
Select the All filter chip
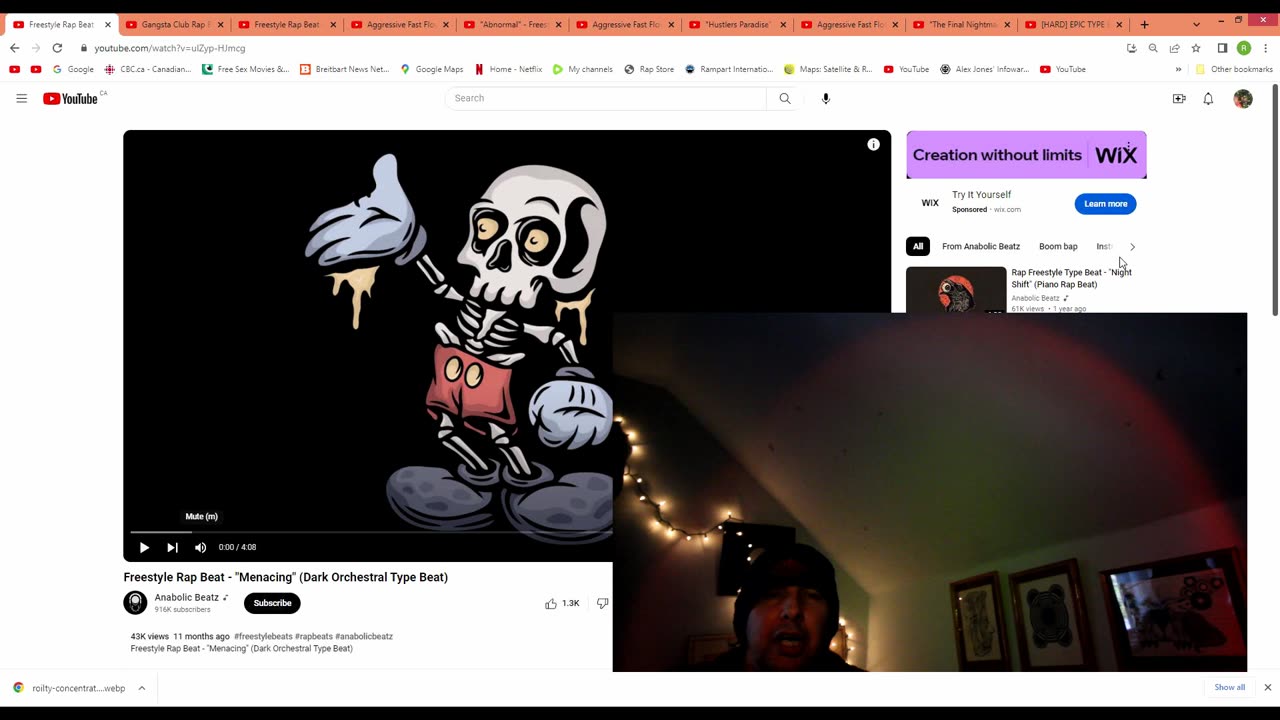click(x=917, y=246)
